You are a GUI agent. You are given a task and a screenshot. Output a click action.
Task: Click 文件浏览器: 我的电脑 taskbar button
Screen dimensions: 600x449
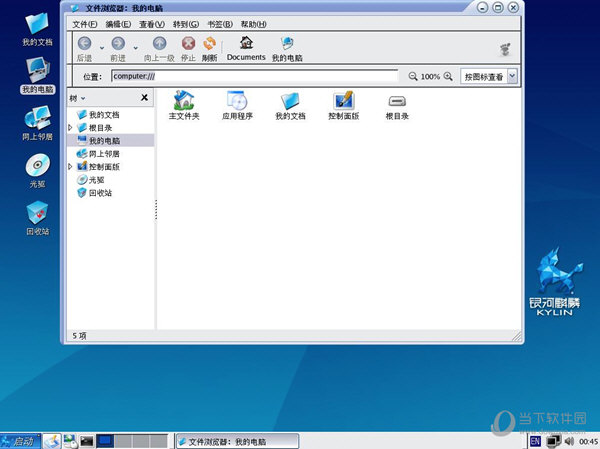pos(237,441)
